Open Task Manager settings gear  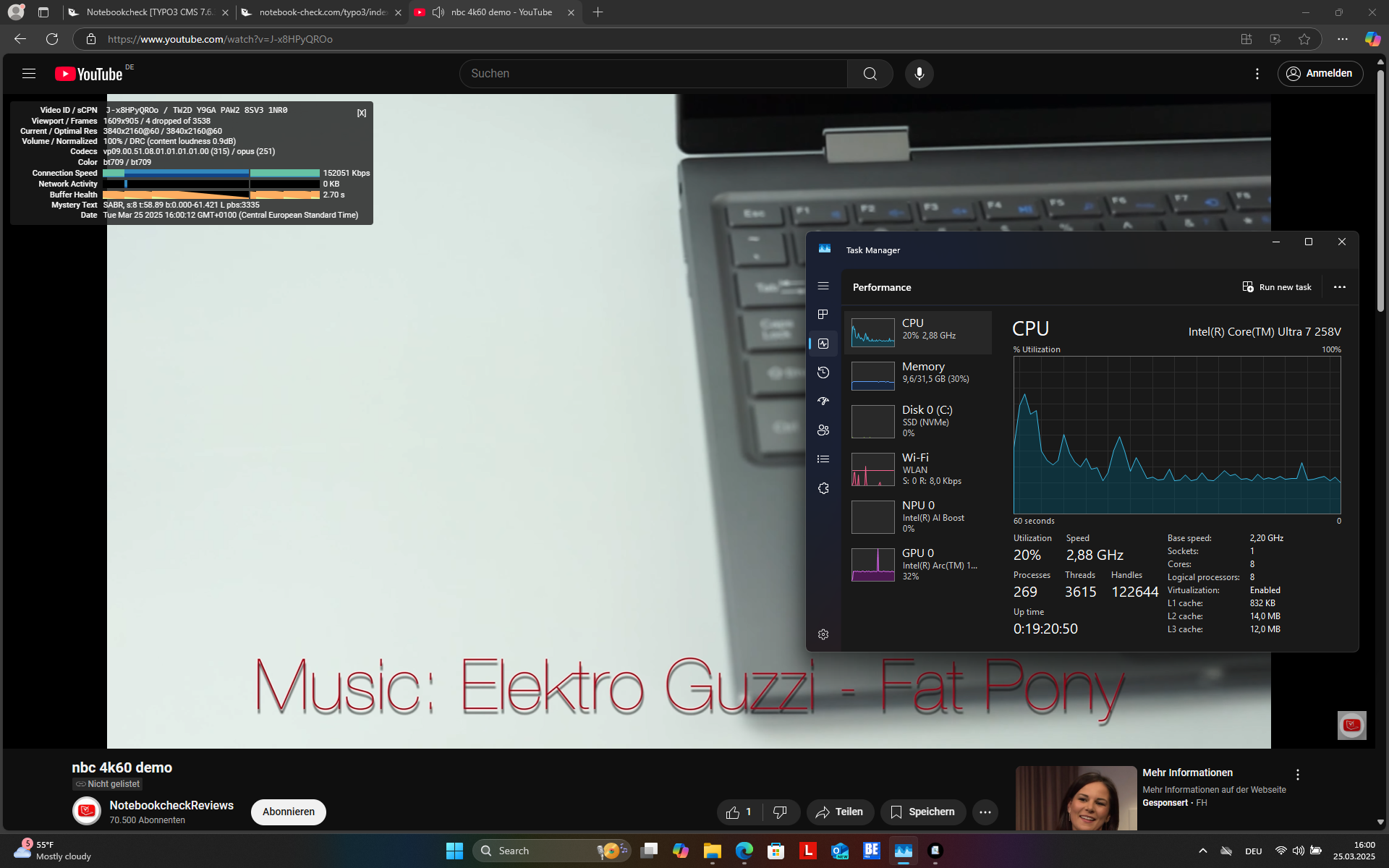(x=823, y=634)
